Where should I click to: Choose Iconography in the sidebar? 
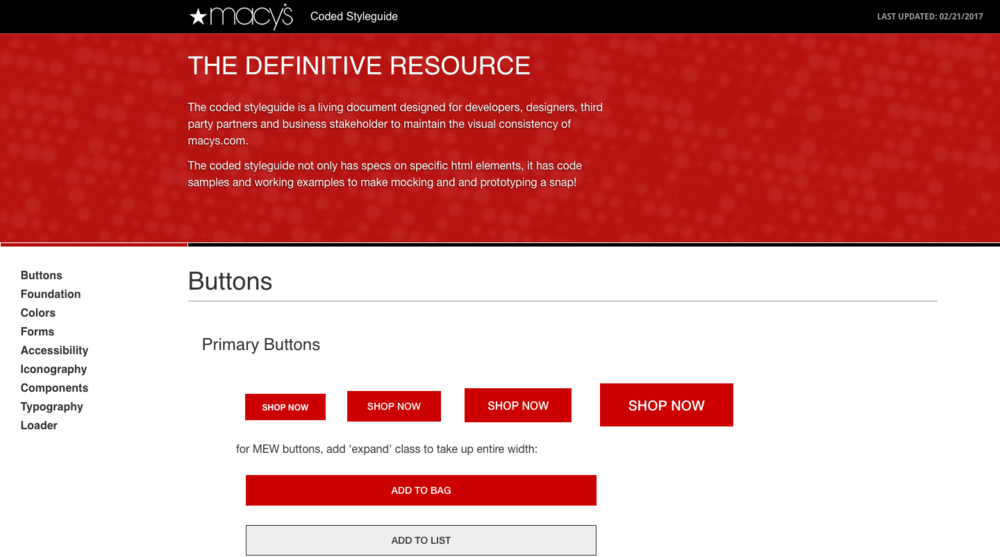[54, 369]
